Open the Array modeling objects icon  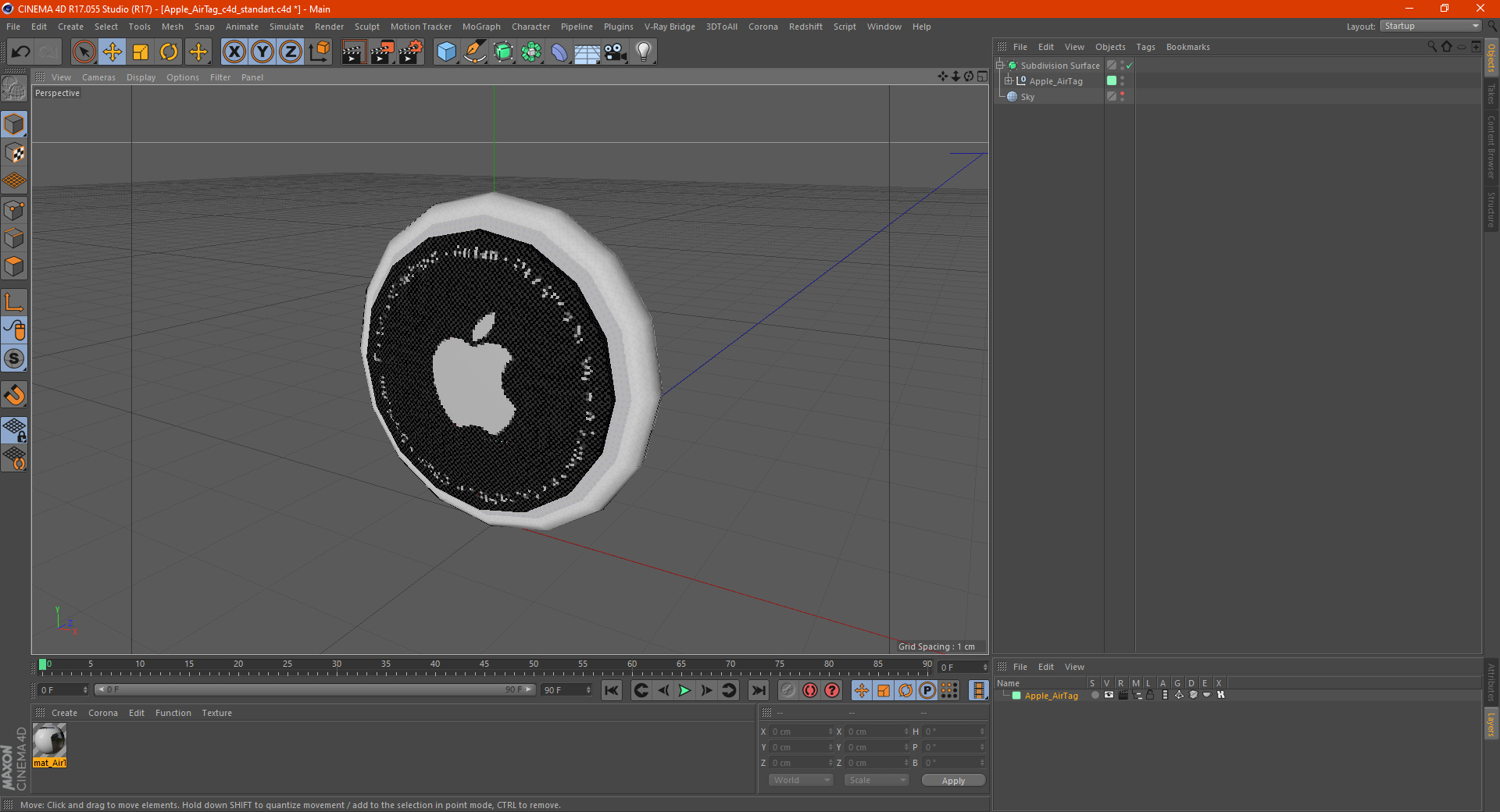tap(531, 52)
